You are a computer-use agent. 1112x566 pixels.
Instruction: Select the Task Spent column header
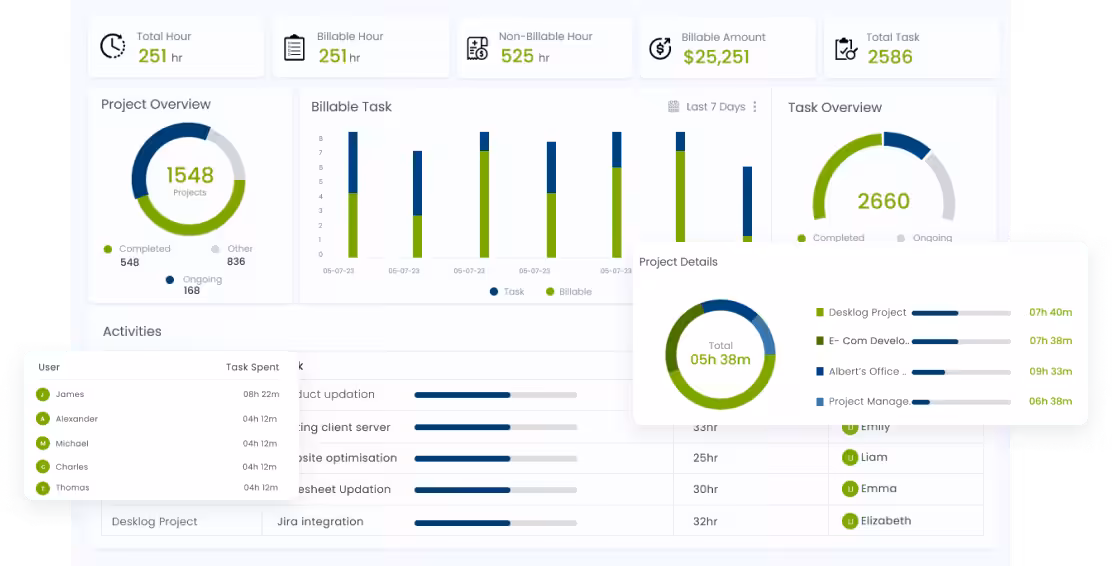click(x=252, y=367)
